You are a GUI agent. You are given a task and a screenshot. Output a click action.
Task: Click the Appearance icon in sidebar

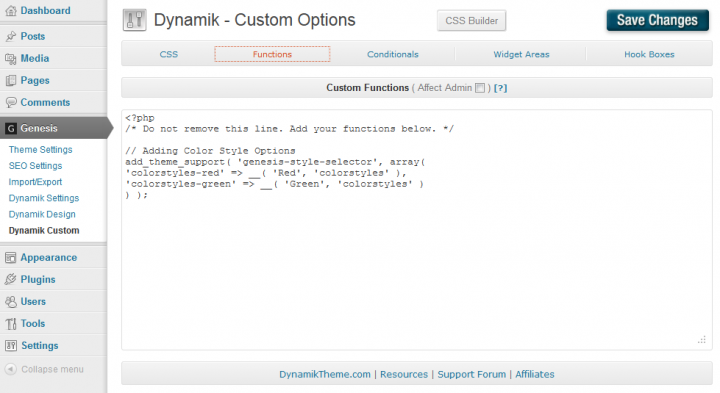point(11,258)
